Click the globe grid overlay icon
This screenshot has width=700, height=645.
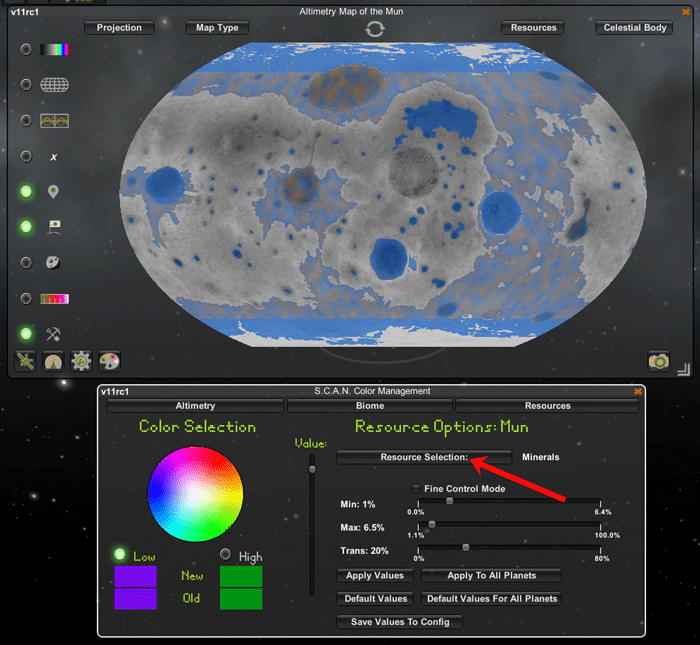point(54,84)
